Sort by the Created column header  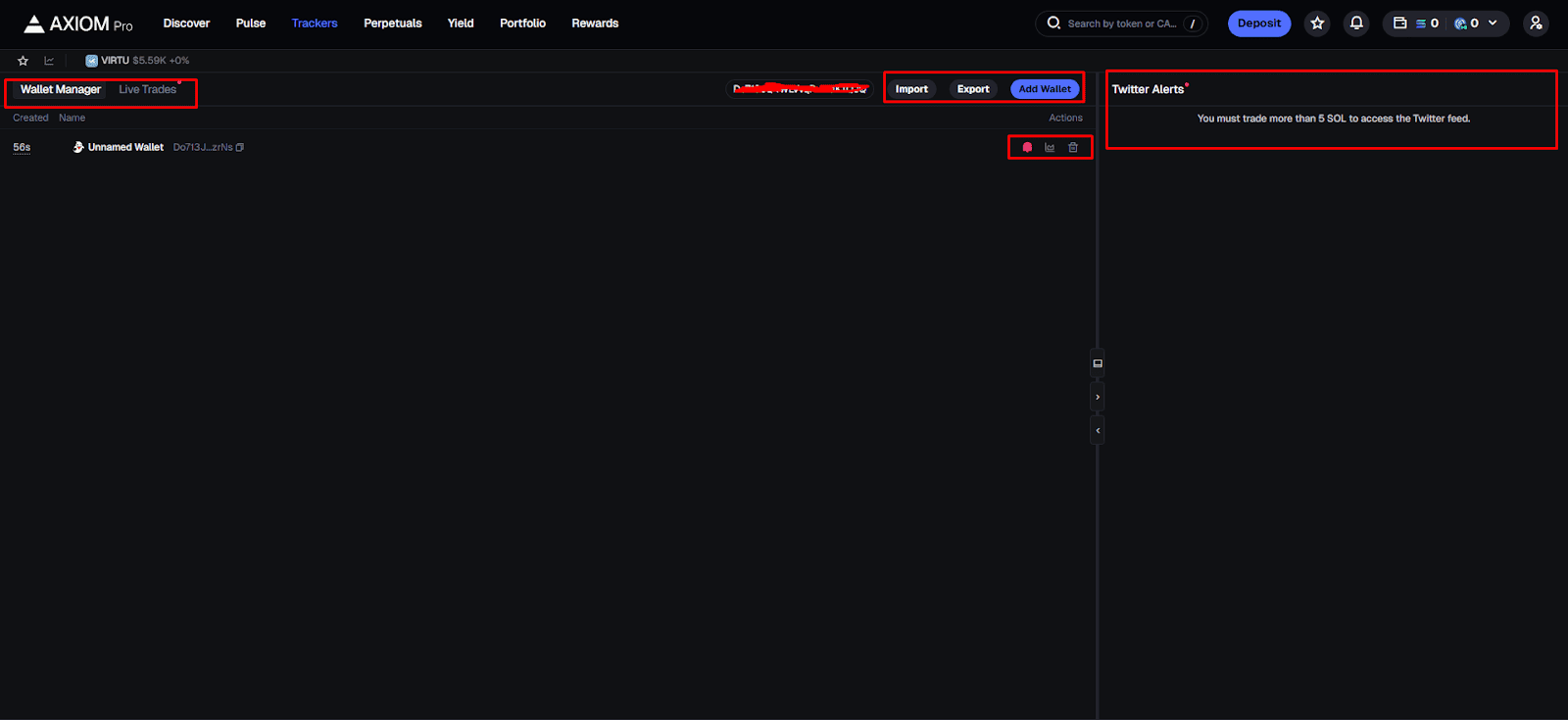(30, 118)
